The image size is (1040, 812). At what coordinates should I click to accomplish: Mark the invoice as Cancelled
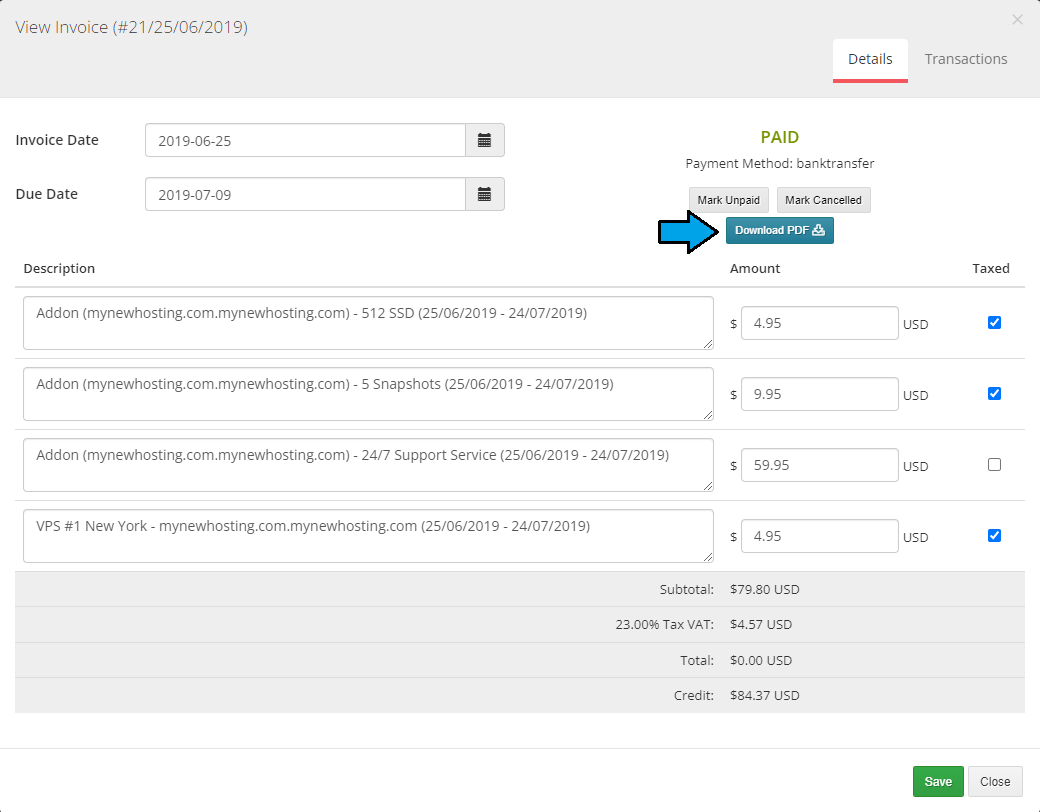click(823, 200)
